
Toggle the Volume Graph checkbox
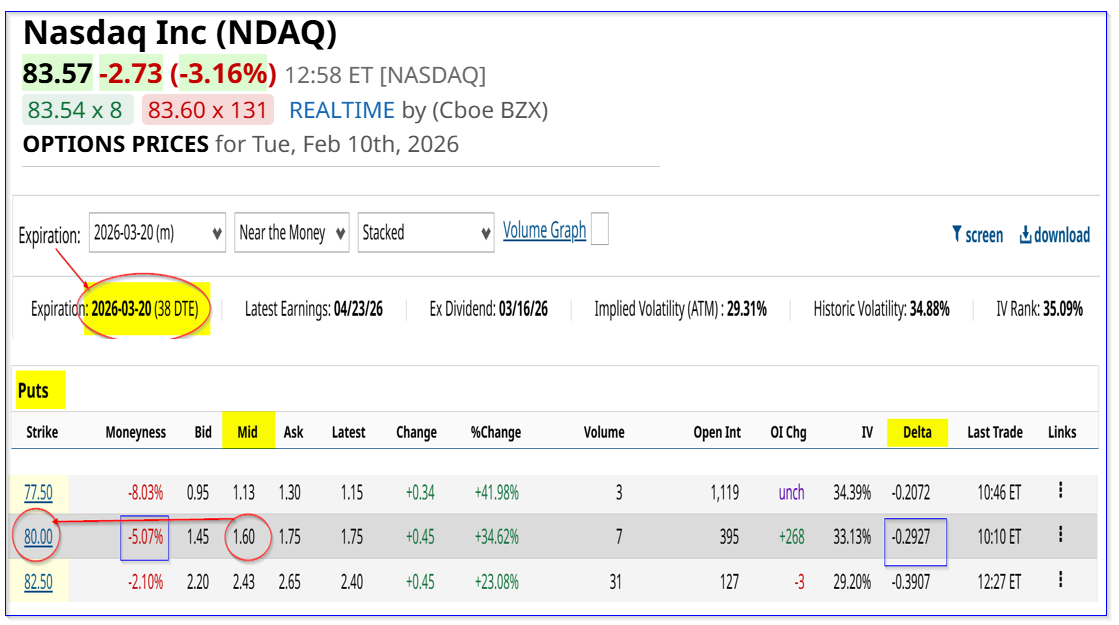[599, 230]
